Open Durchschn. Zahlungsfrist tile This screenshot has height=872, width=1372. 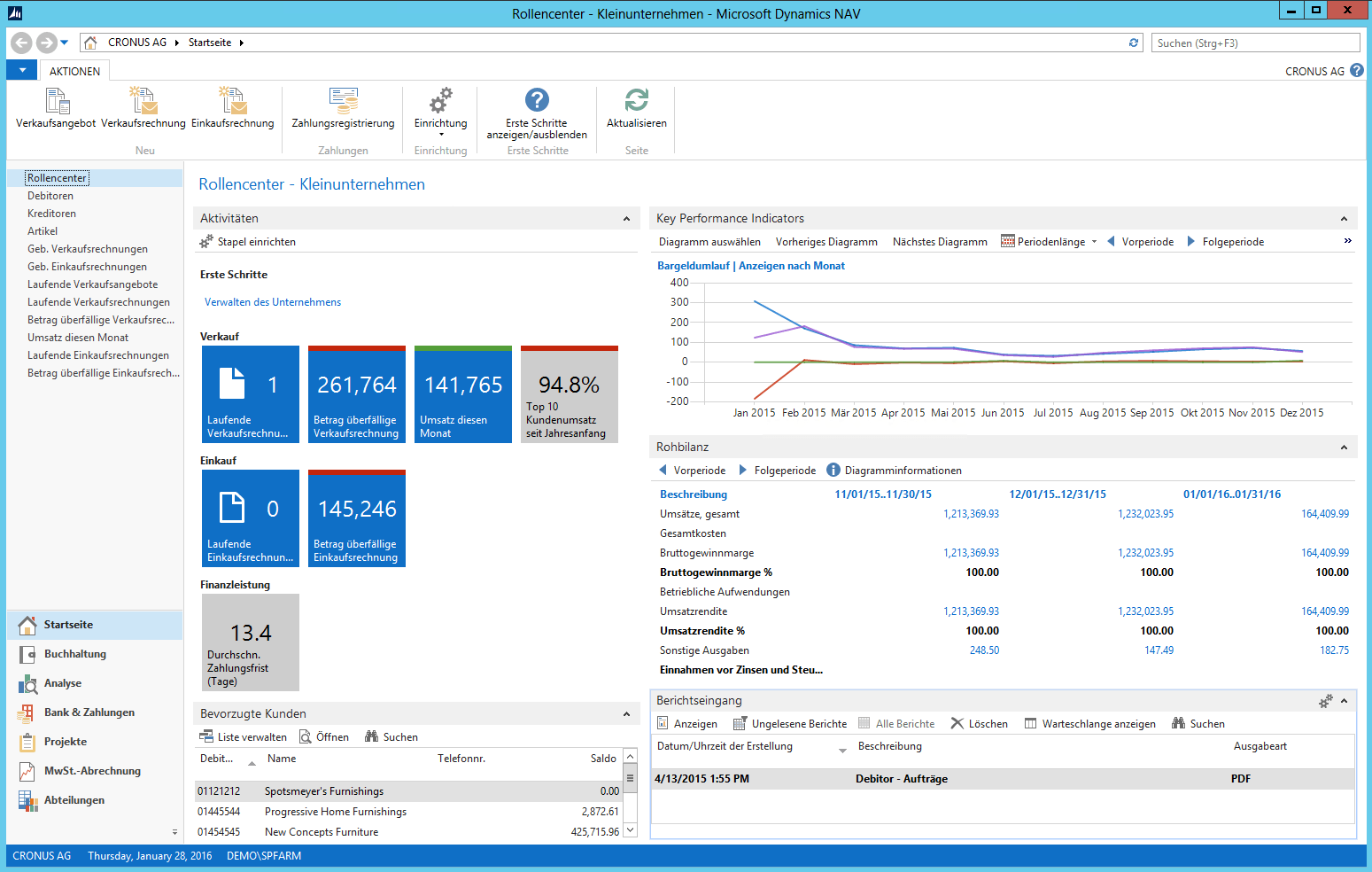251,642
